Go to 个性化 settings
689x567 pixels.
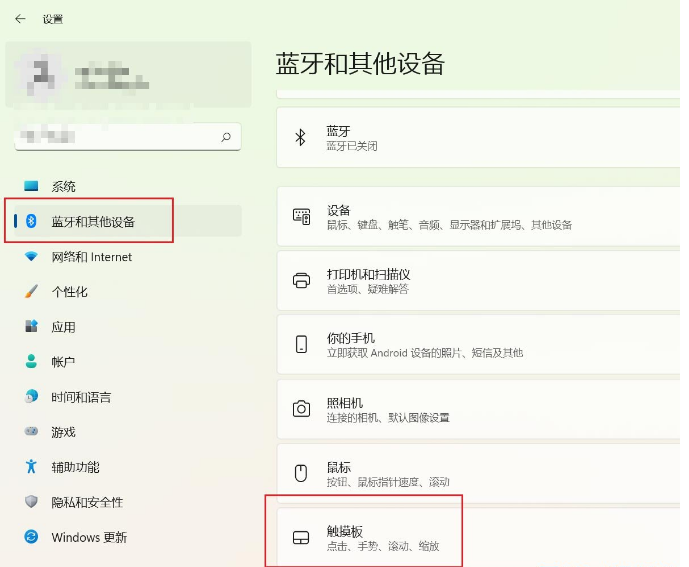pyautogui.click(x=69, y=292)
